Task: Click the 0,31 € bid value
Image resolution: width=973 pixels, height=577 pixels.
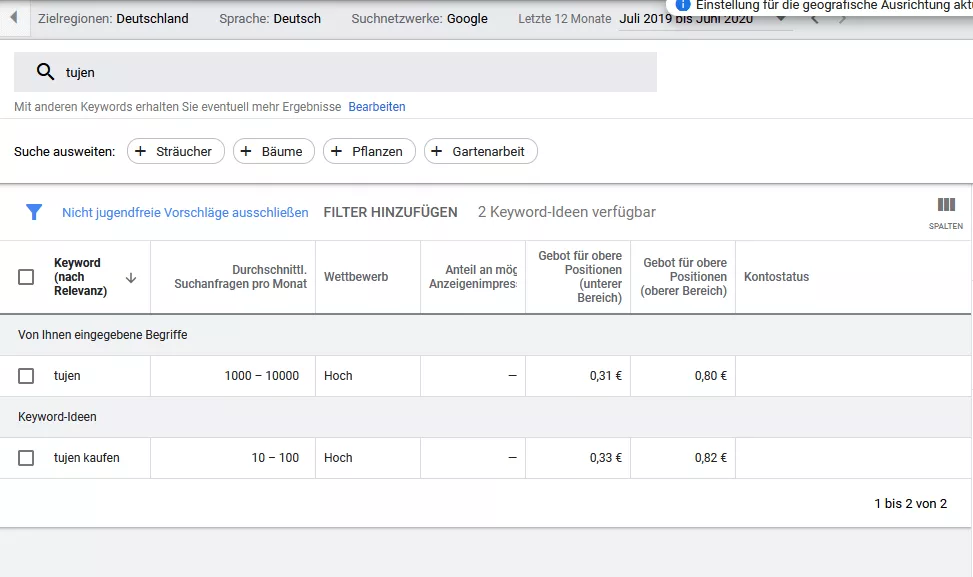Action: (x=606, y=376)
